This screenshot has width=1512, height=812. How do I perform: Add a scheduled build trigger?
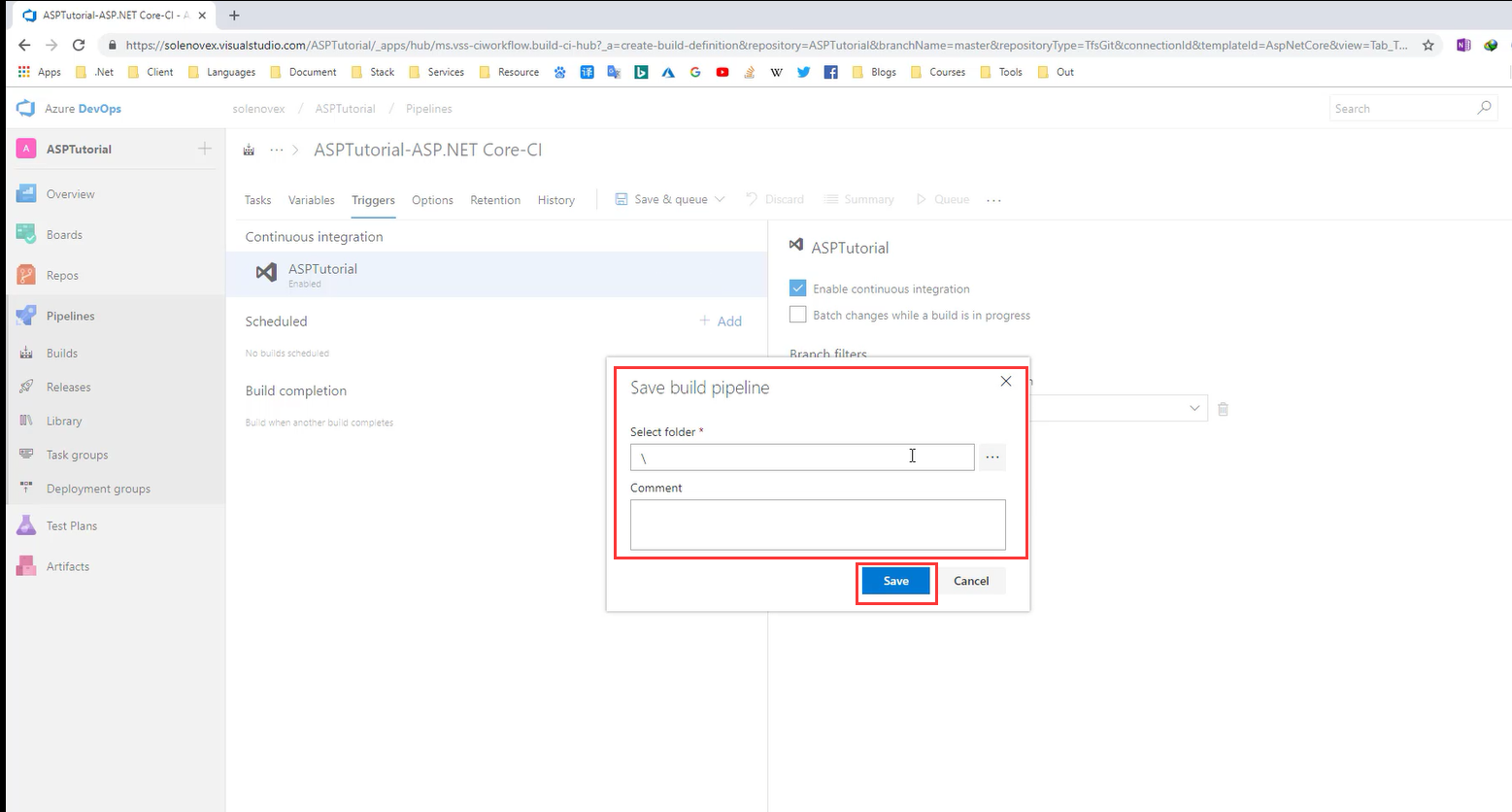click(x=721, y=321)
